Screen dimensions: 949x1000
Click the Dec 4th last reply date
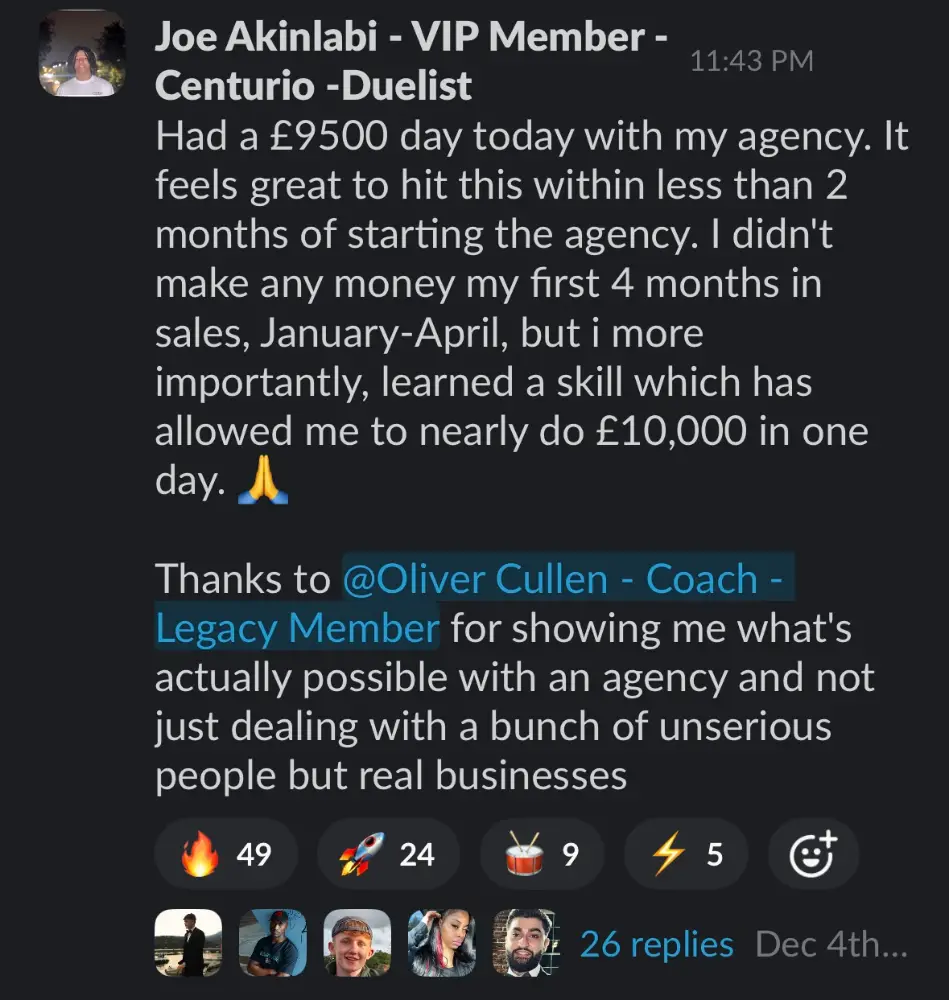[832, 944]
